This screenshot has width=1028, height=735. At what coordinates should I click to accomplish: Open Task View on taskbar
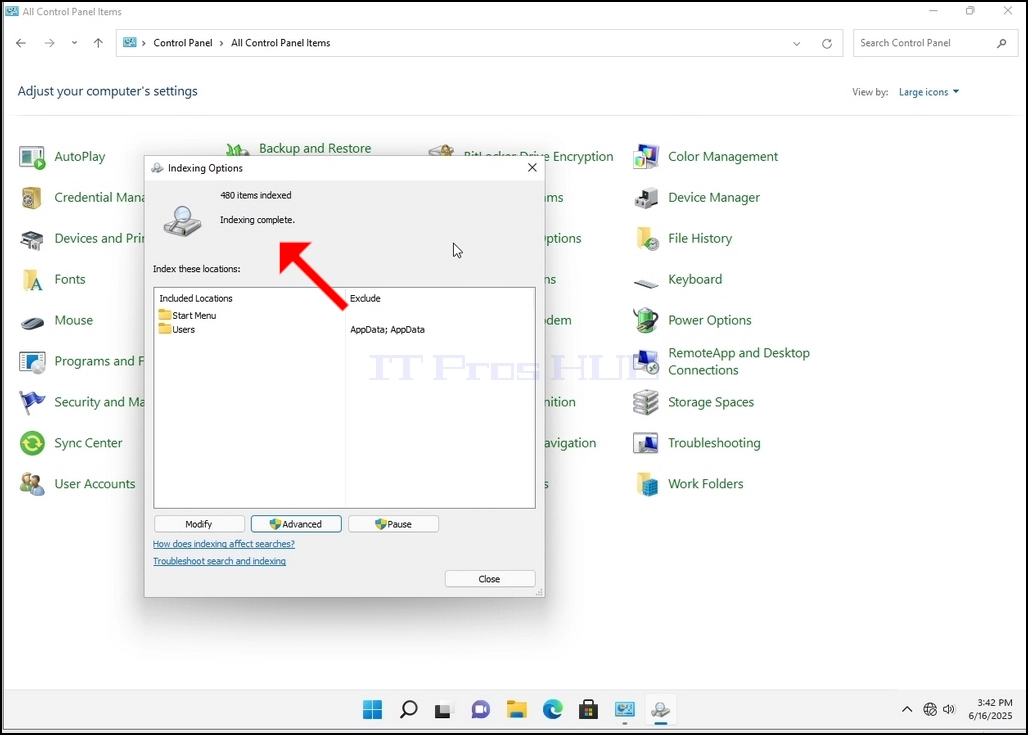click(444, 709)
